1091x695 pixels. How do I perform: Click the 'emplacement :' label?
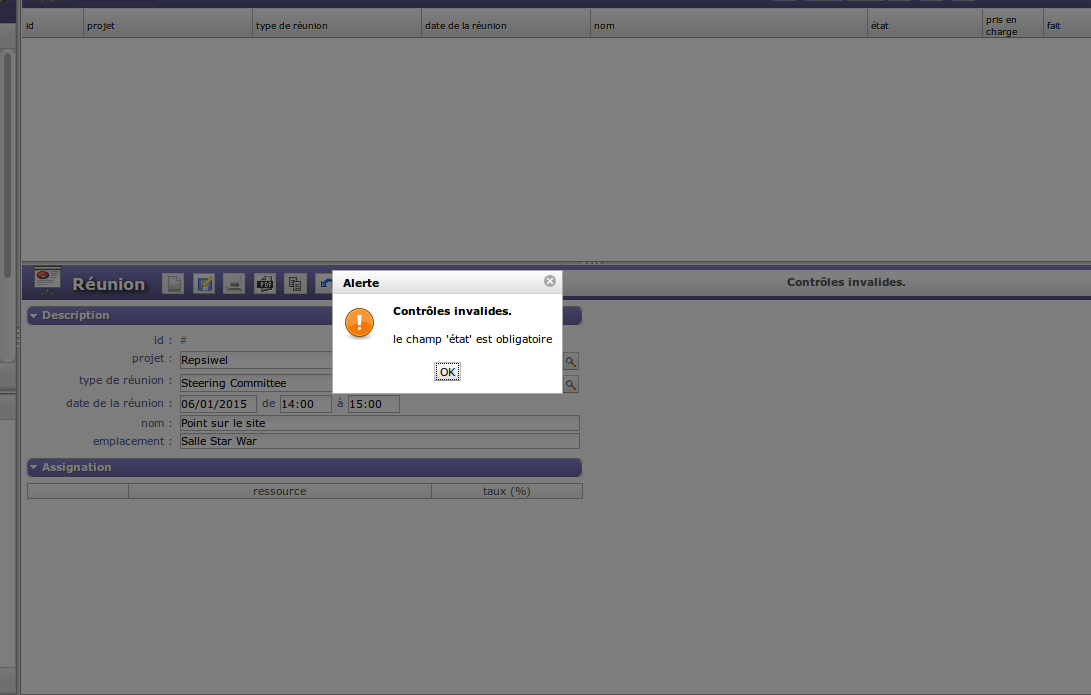[132, 441]
